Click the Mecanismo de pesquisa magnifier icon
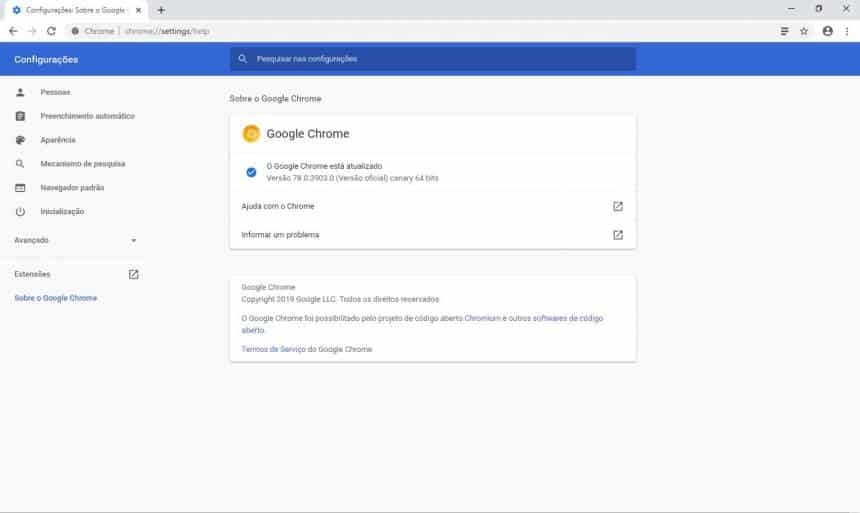The image size is (860, 513). click(20, 164)
